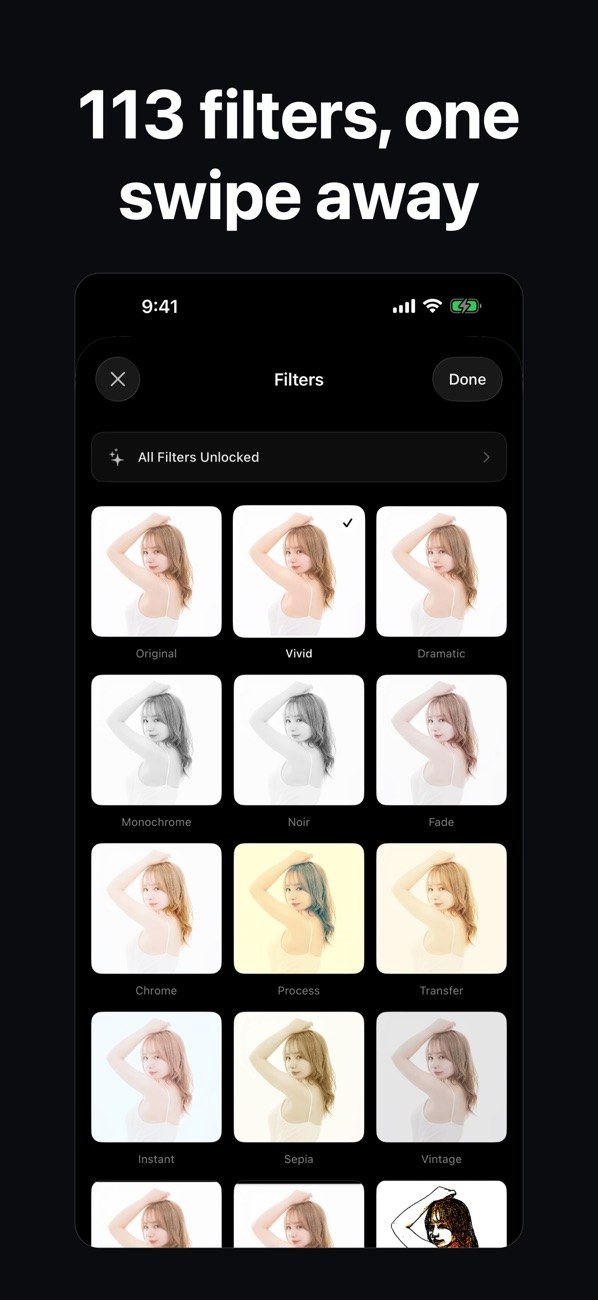Click the Transfer label text
The width and height of the screenshot is (598, 1300).
tap(441, 990)
